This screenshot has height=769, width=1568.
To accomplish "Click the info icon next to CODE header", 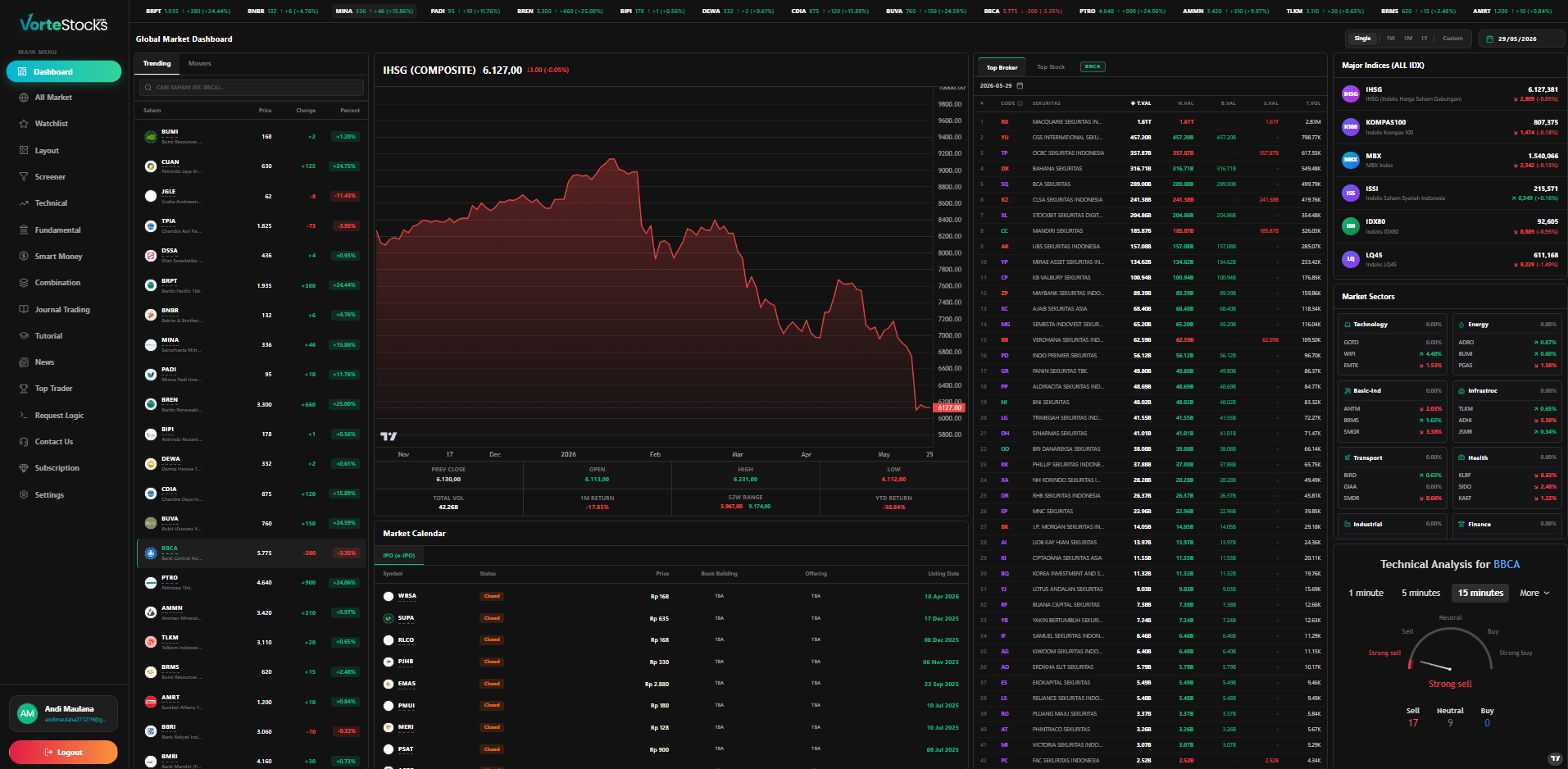I will [x=1020, y=103].
